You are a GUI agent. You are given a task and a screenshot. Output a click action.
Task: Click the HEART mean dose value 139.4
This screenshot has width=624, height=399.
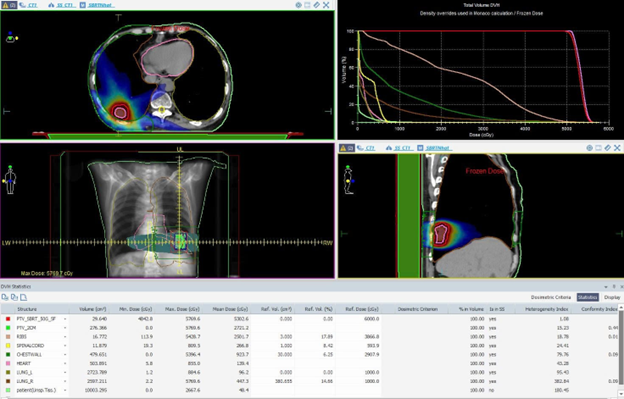click(x=241, y=364)
